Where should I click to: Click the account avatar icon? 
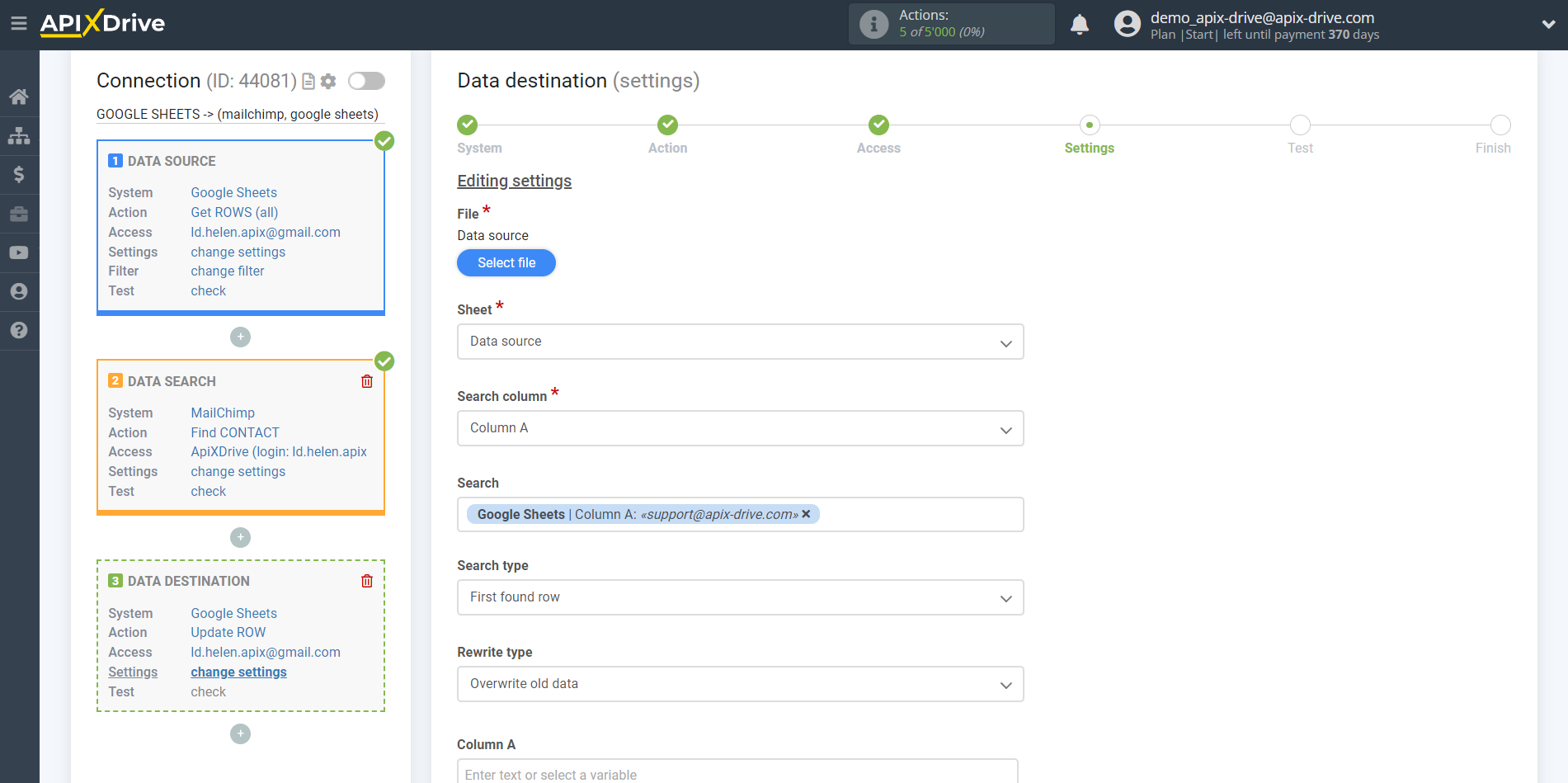pos(1127,24)
